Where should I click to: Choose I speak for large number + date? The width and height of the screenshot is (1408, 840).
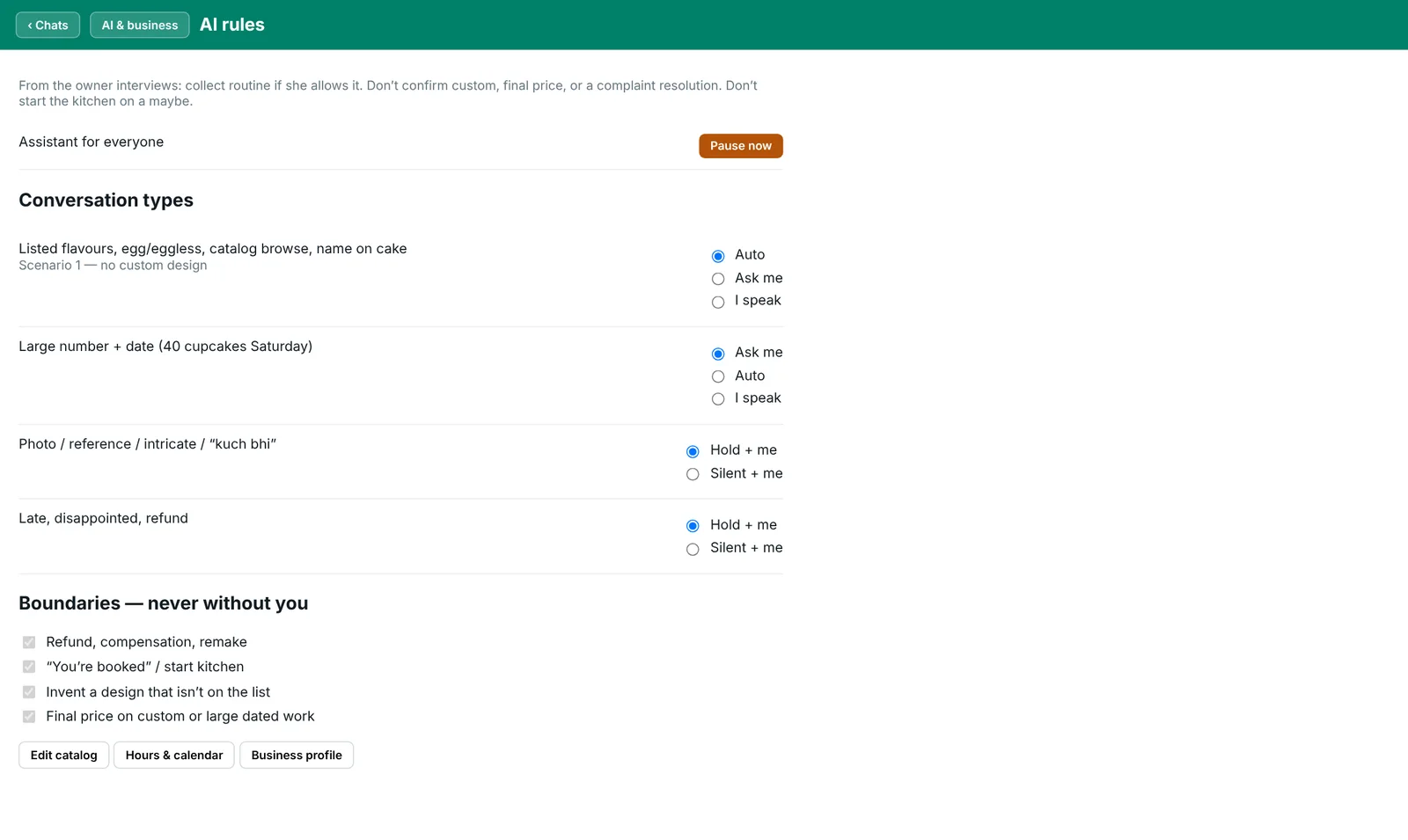[718, 399]
